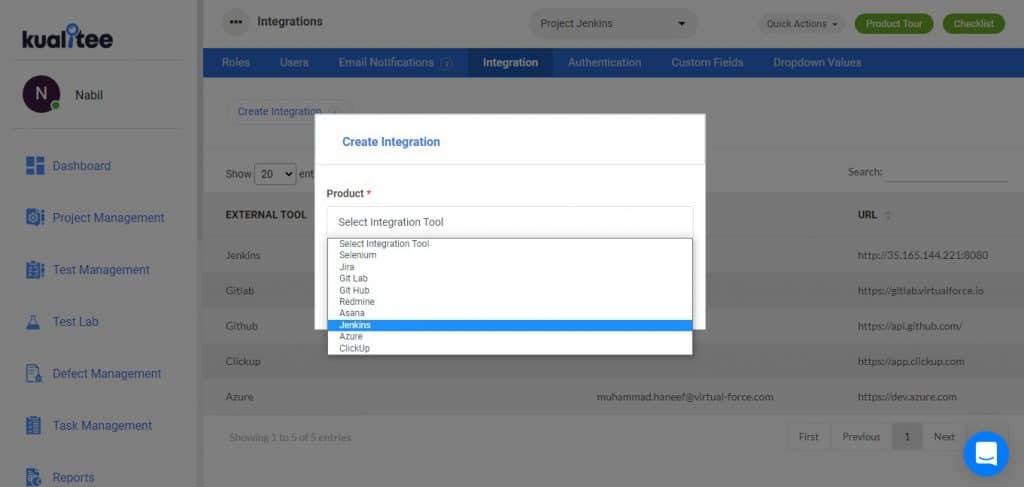Viewport: 1024px width, 487px height.
Task: Open the Show entries count dropdown
Action: point(275,174)
